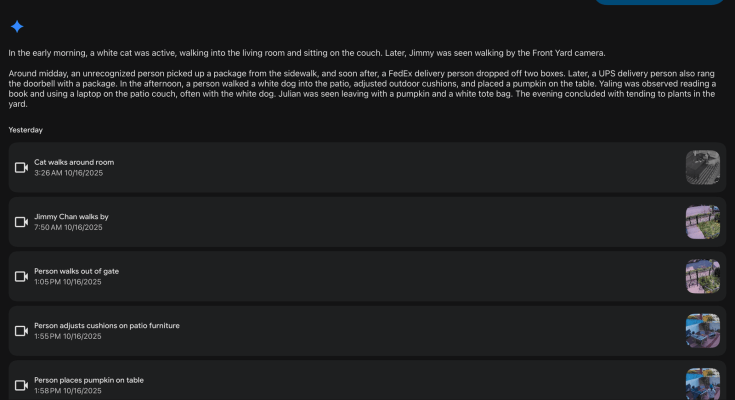View thumbnail of cushions being adjusted on patio

702,331
